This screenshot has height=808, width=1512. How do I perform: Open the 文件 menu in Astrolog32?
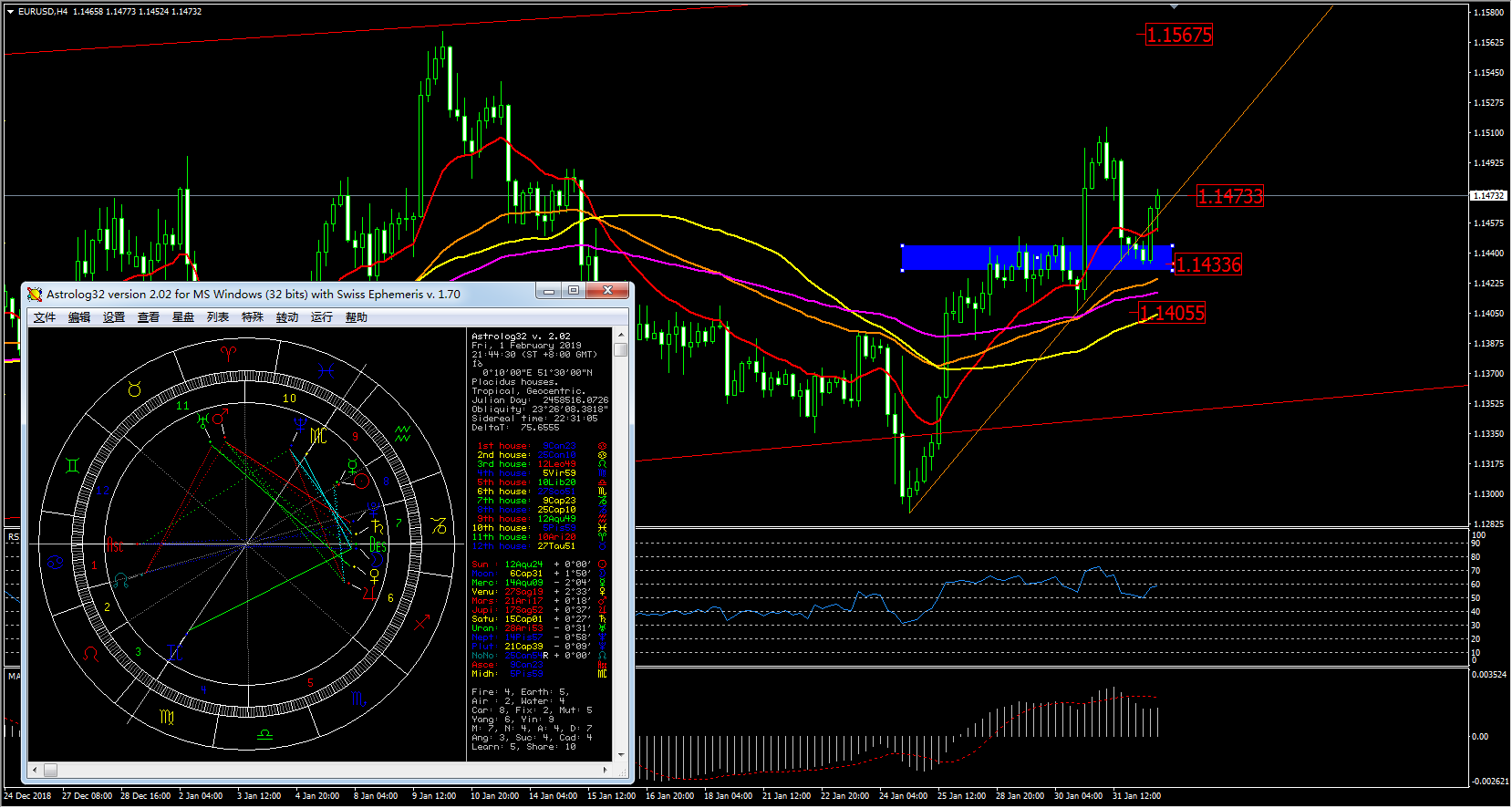tap(45, 317)
